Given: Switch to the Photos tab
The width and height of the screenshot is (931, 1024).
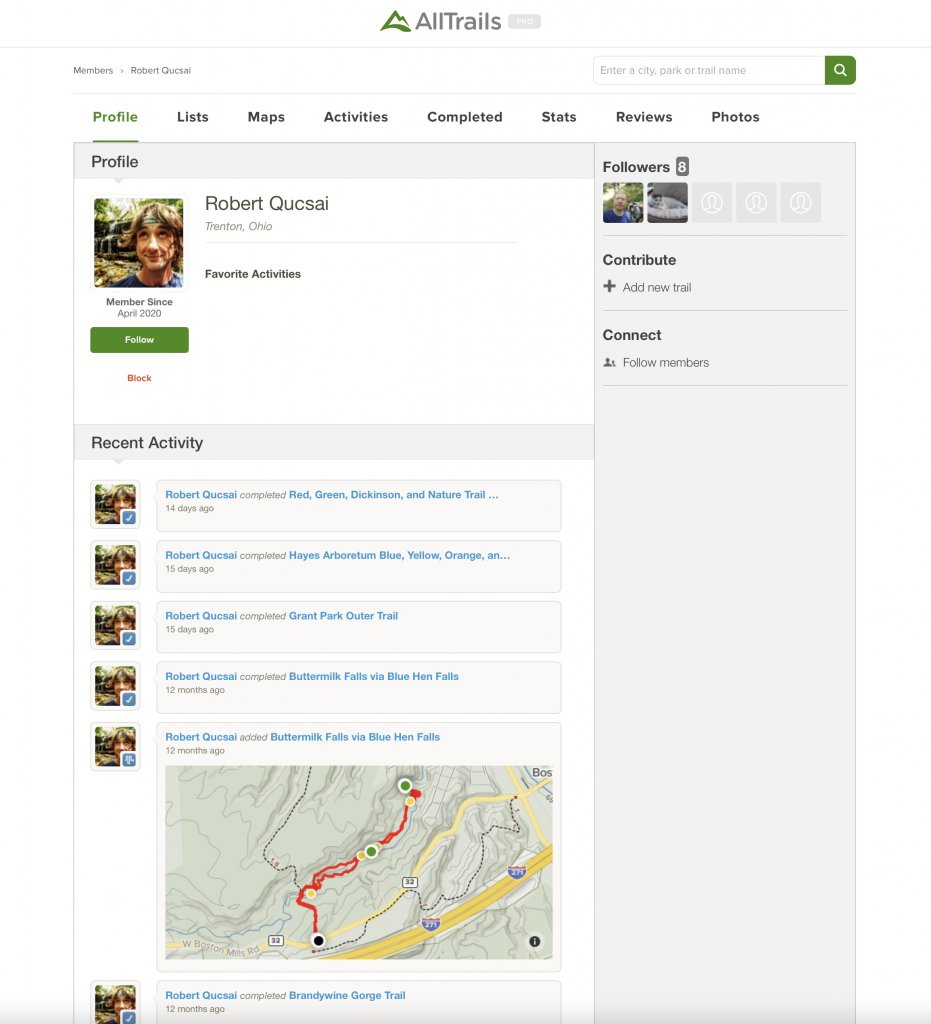Looking at the screenshot, I should pyautogui.click(x=735, y=117).
